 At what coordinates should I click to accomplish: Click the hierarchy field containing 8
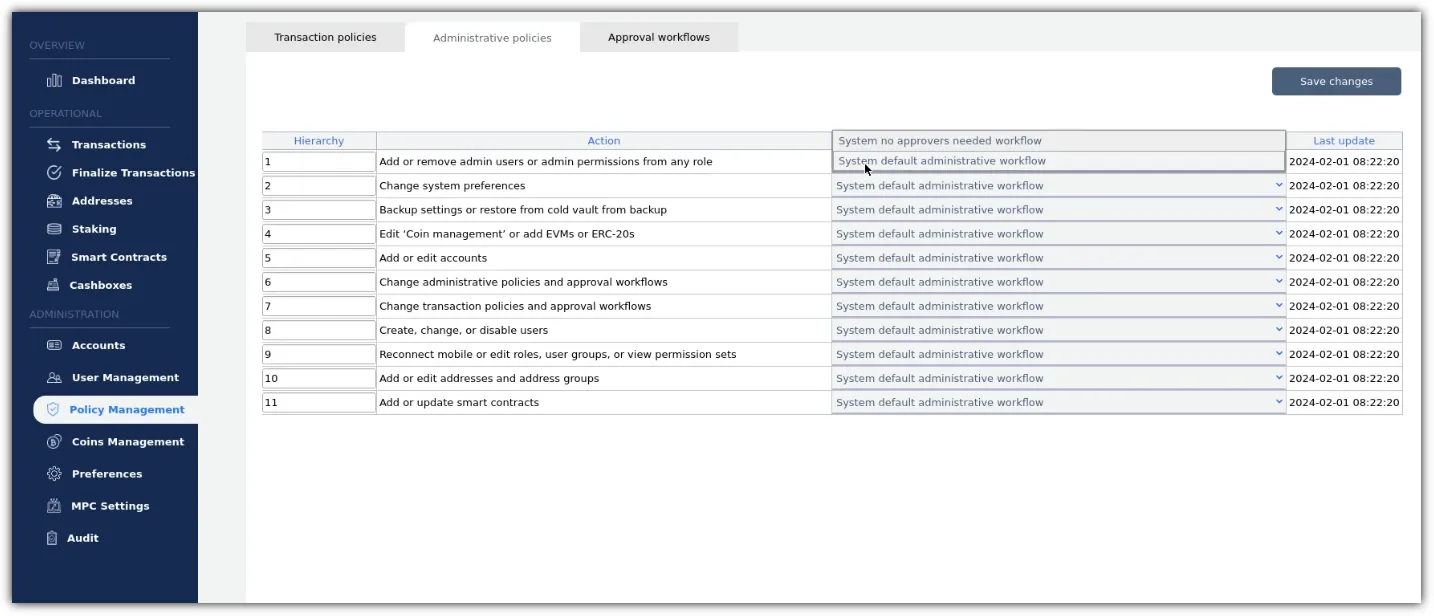(319, 330)
